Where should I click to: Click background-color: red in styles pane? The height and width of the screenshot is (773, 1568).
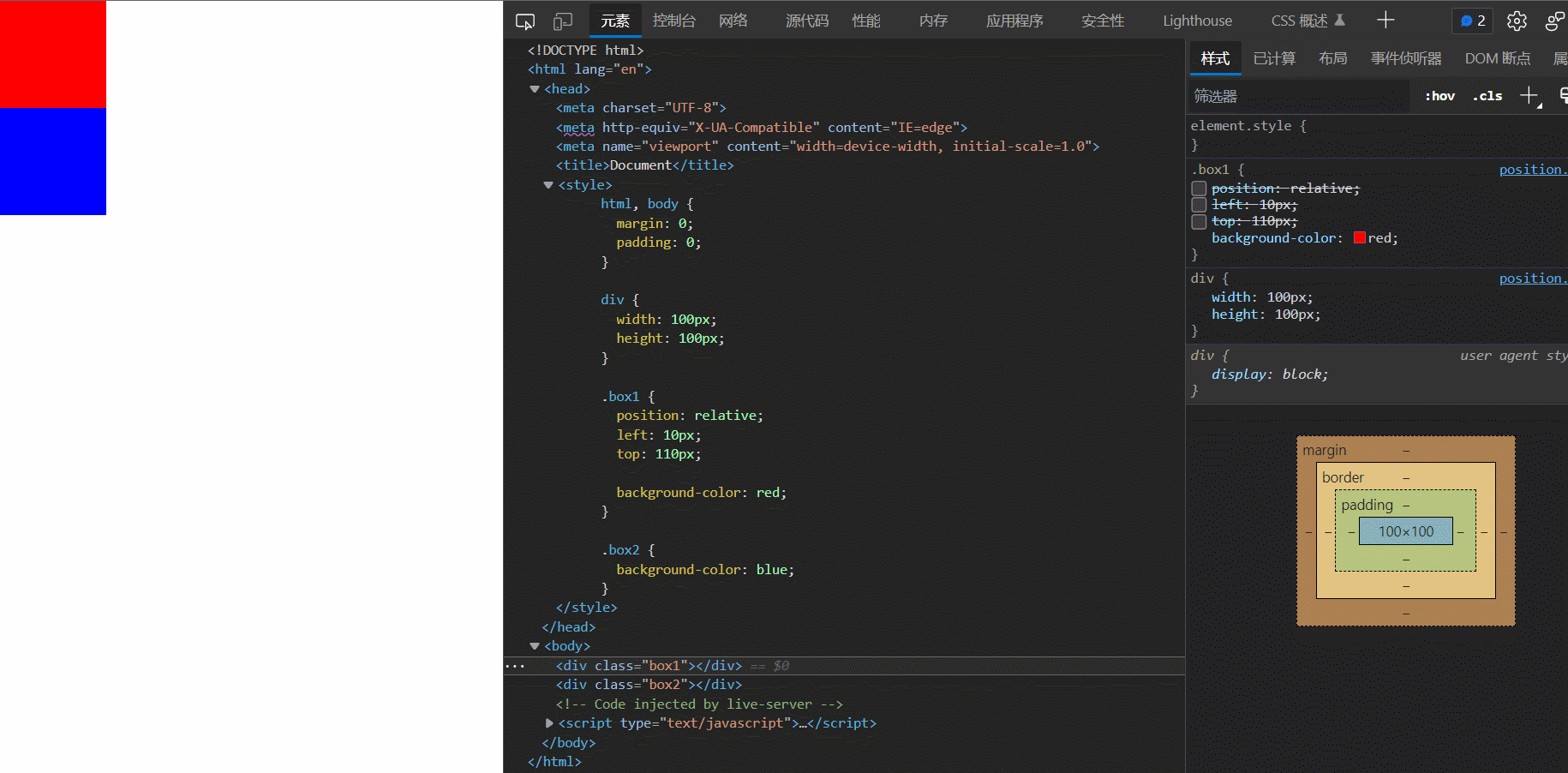tap(1305, 238)
